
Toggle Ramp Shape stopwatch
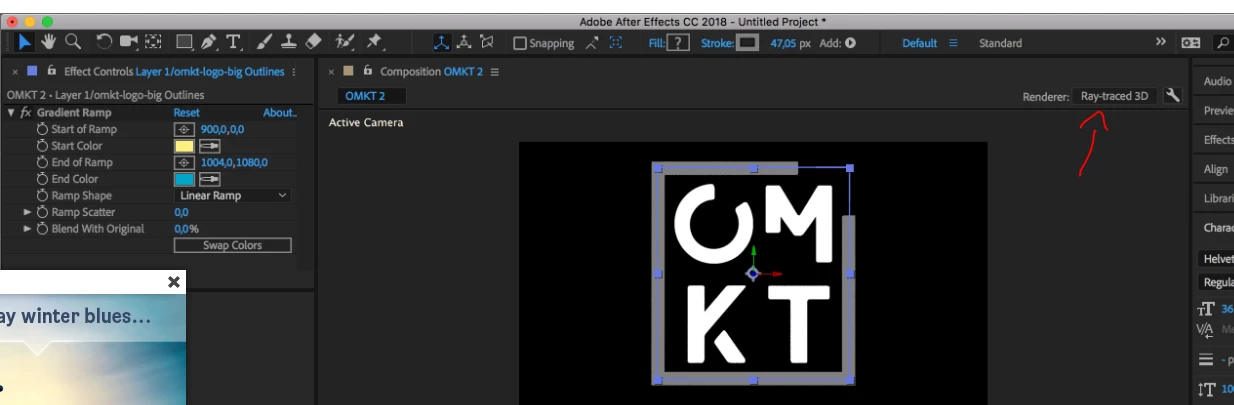42,196
